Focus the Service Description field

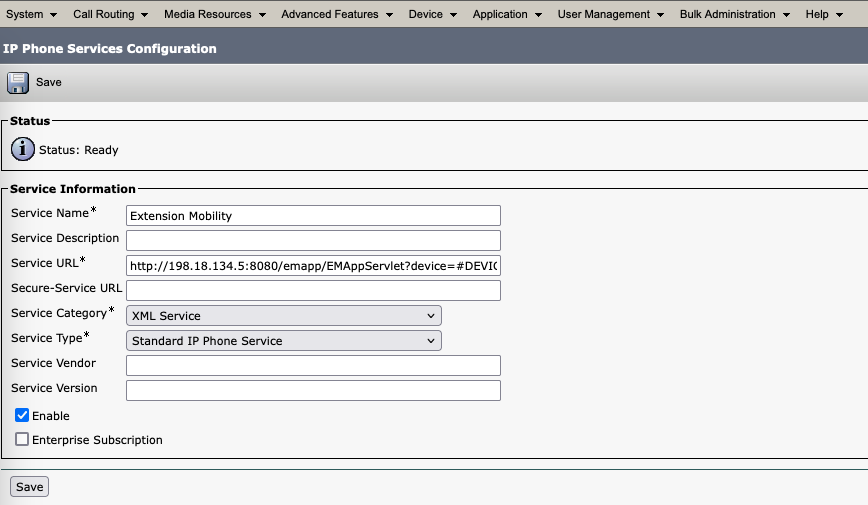pos(313,241)
